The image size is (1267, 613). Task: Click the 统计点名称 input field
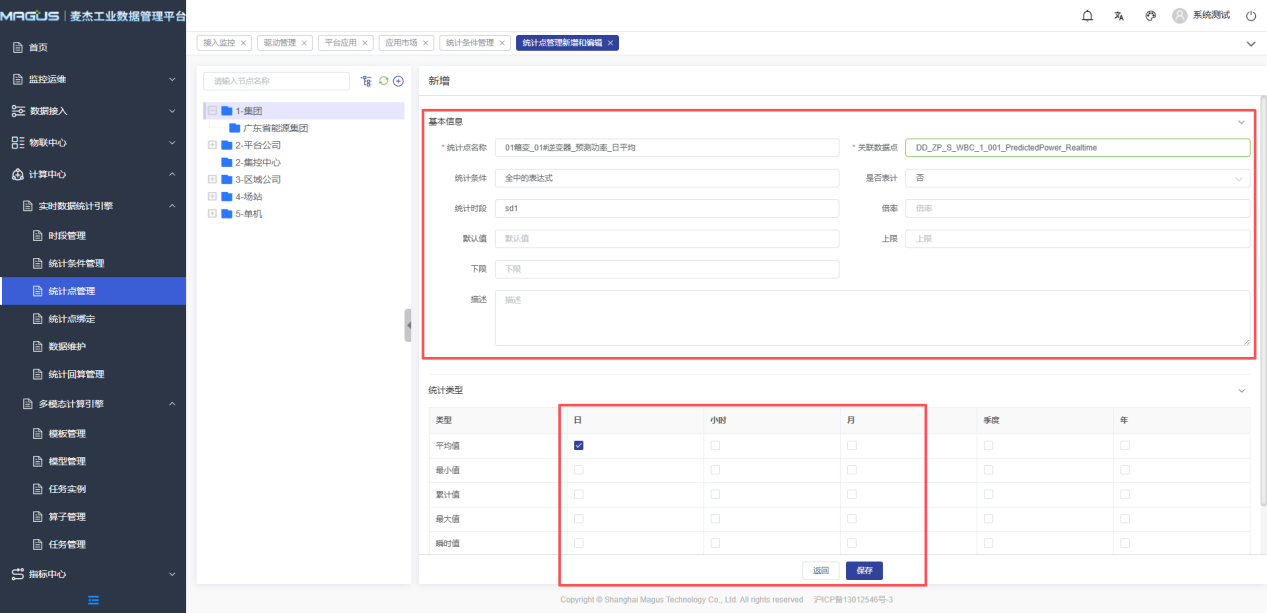(x=667, y=148)
